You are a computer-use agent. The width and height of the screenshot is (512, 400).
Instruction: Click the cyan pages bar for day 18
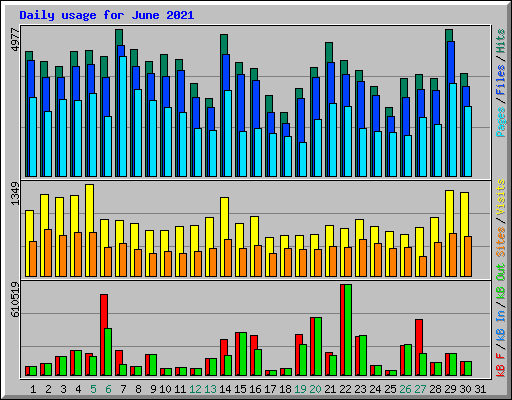[x=288, y=156]
